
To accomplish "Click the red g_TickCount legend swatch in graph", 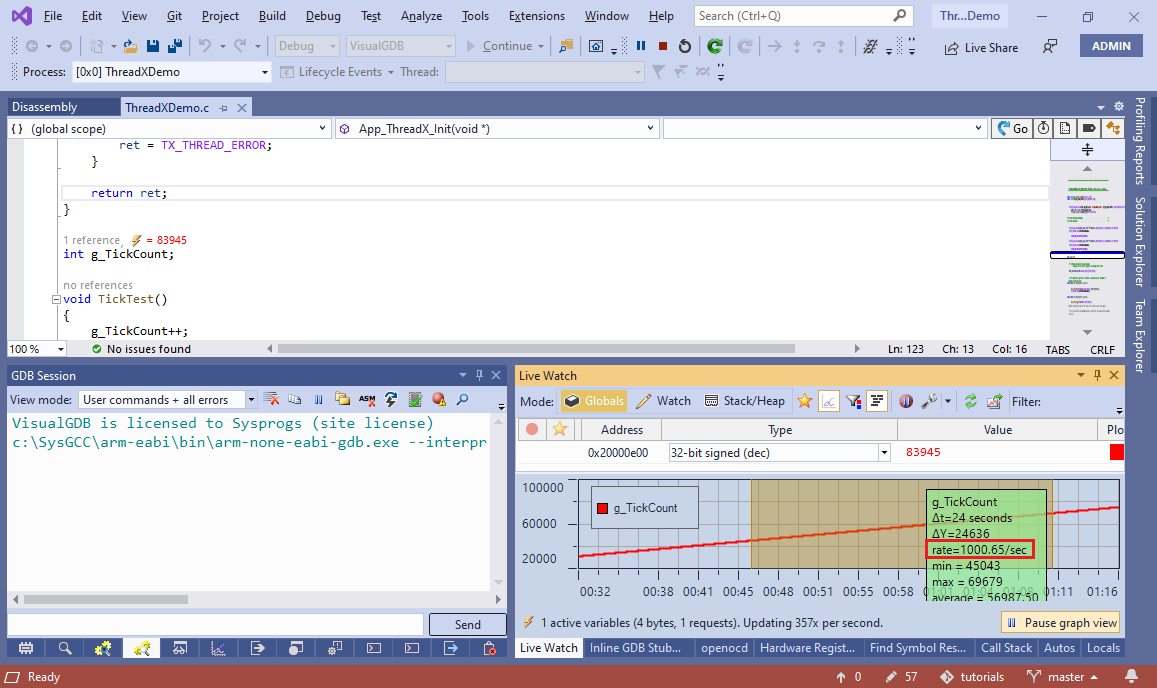I will (602, 508).
